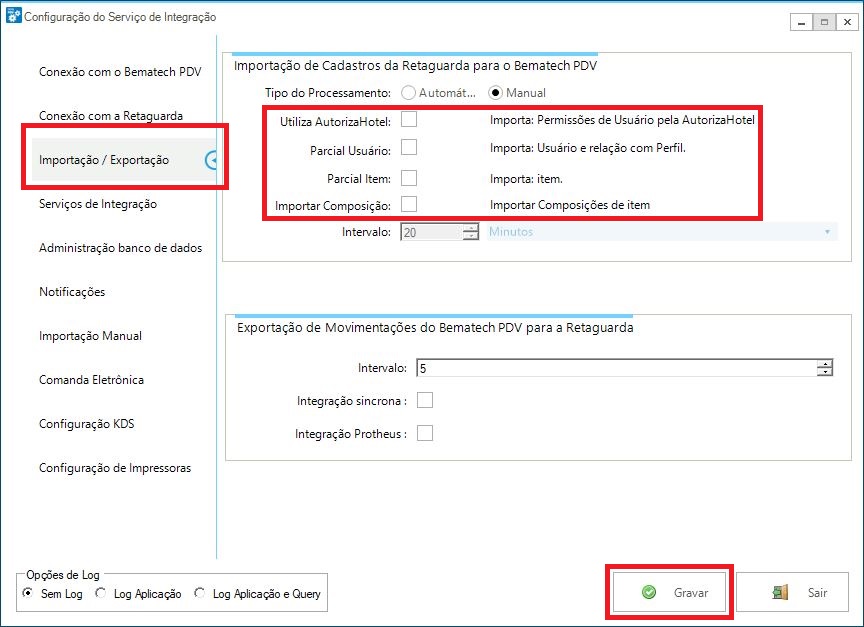Click the Sair button to exit

click(792, 592)
